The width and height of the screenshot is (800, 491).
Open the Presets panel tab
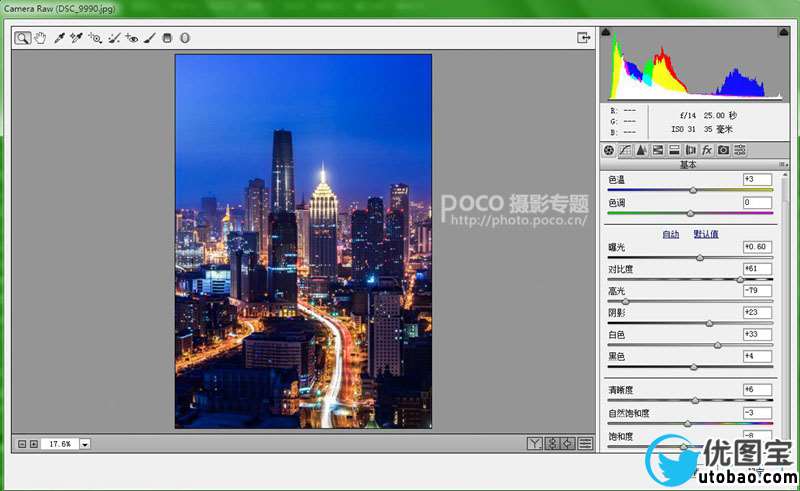click(740, 150)
